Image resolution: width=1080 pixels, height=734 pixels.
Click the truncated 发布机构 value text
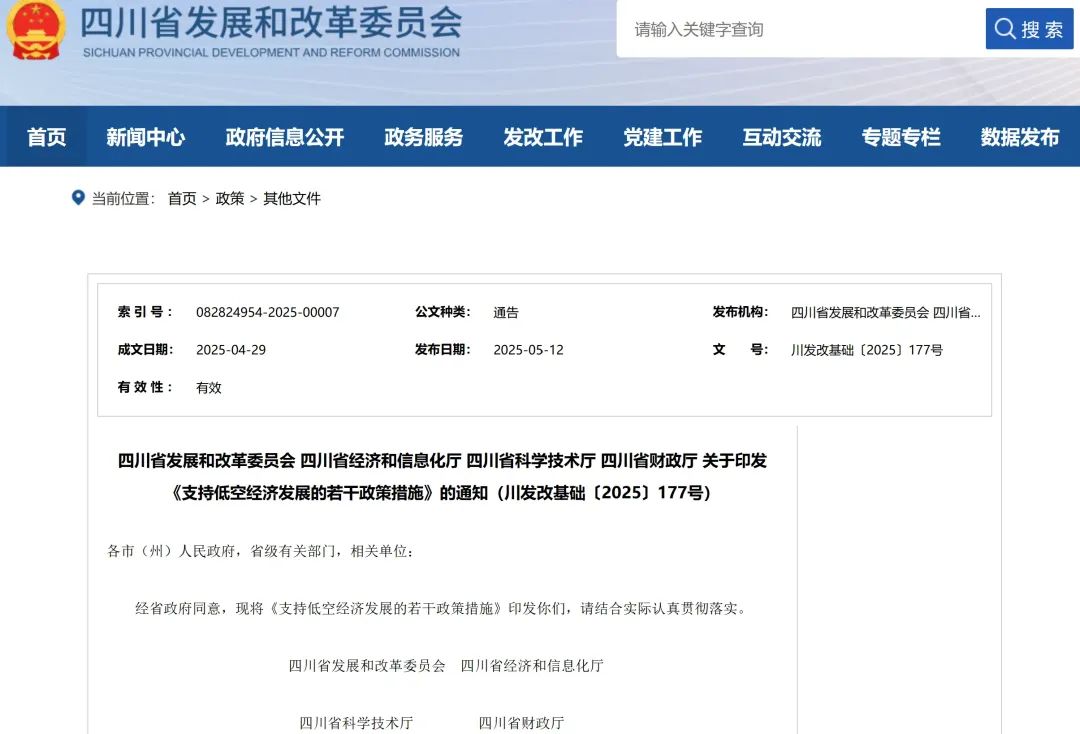885,312
